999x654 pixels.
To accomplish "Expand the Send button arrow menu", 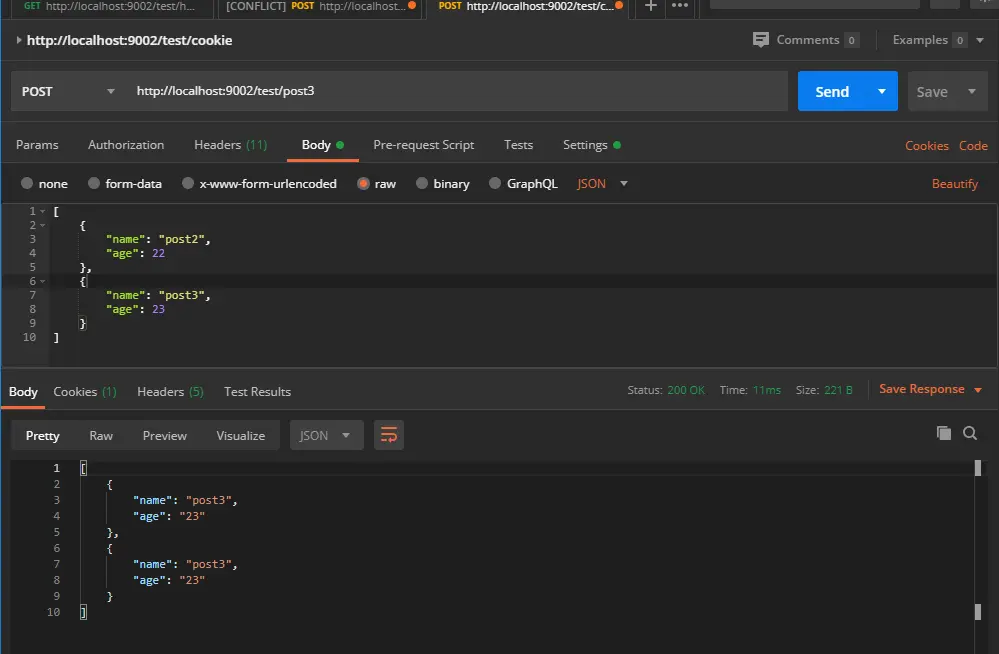I will pyautogui.click(x=882, y=91).
